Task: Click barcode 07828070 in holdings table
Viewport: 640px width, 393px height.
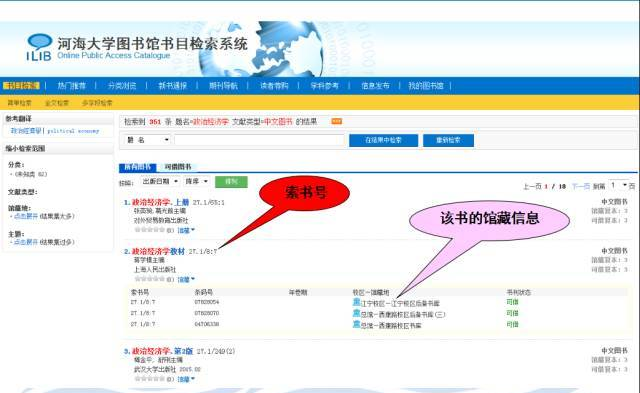Action: click(x=207, y=313)
